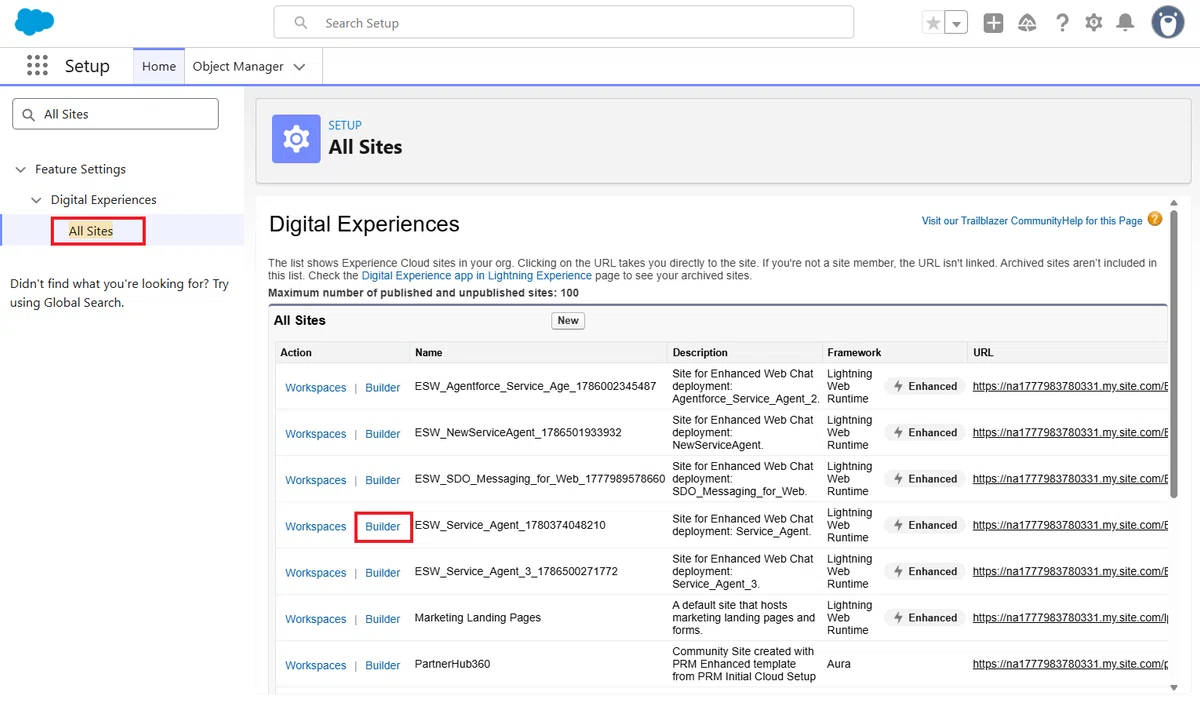Screen dimensions: 1200x703
Task: Open Builder for Marketing Landing Pages
Action: pos(383,619)
